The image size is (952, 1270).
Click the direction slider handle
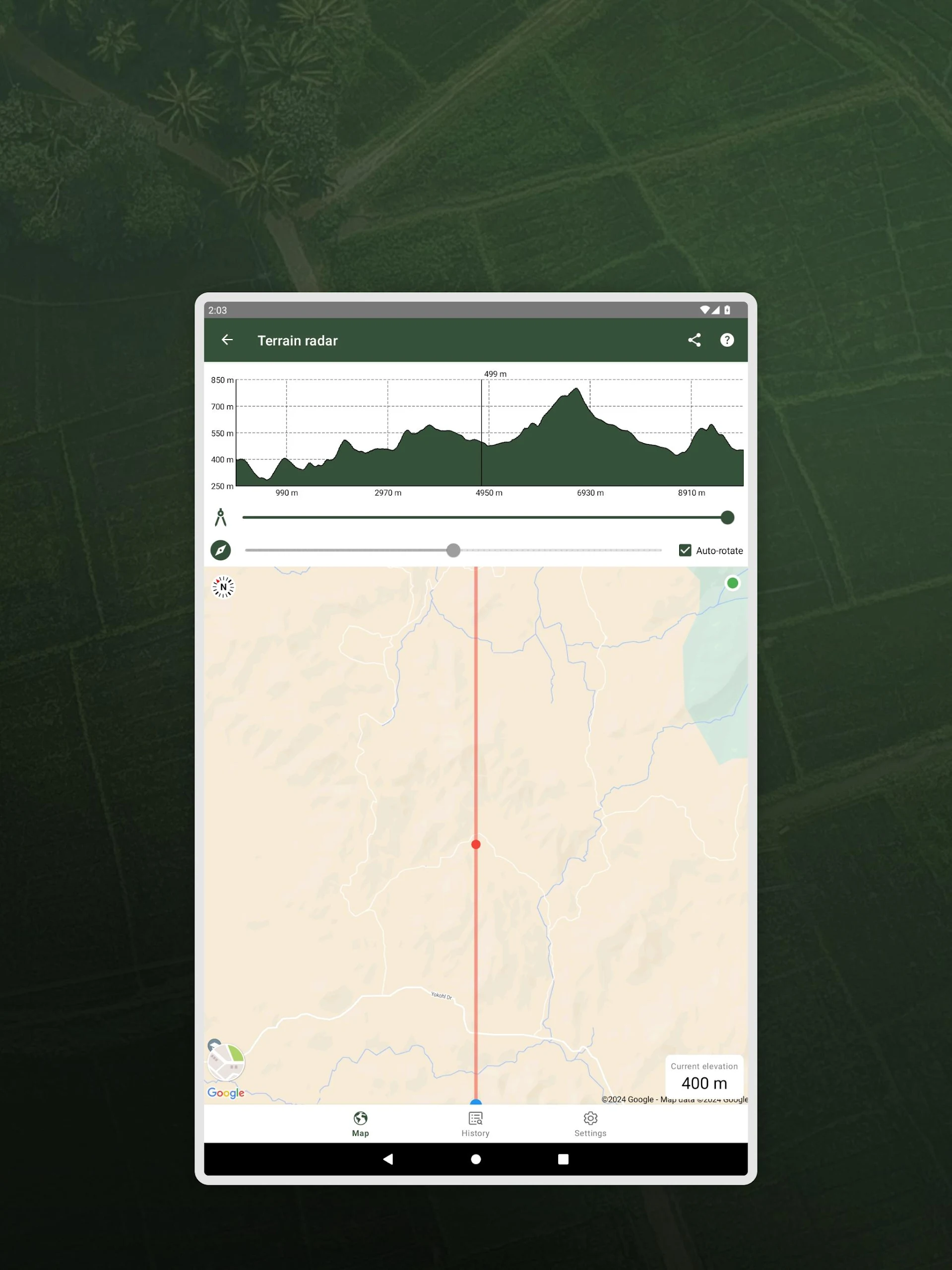pos(453,550)
